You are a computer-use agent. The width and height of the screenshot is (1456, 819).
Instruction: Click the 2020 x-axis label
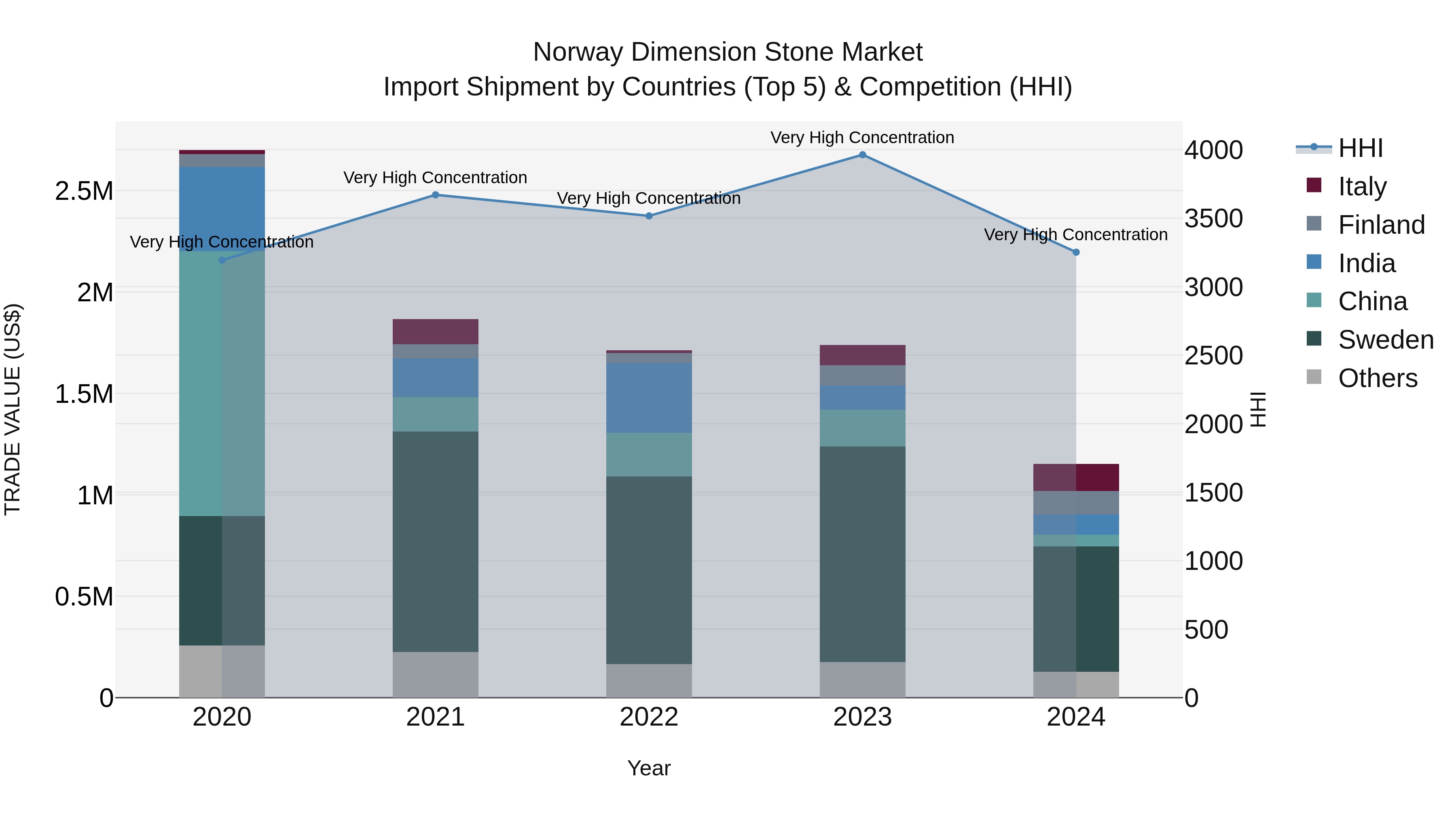[222, 717]
